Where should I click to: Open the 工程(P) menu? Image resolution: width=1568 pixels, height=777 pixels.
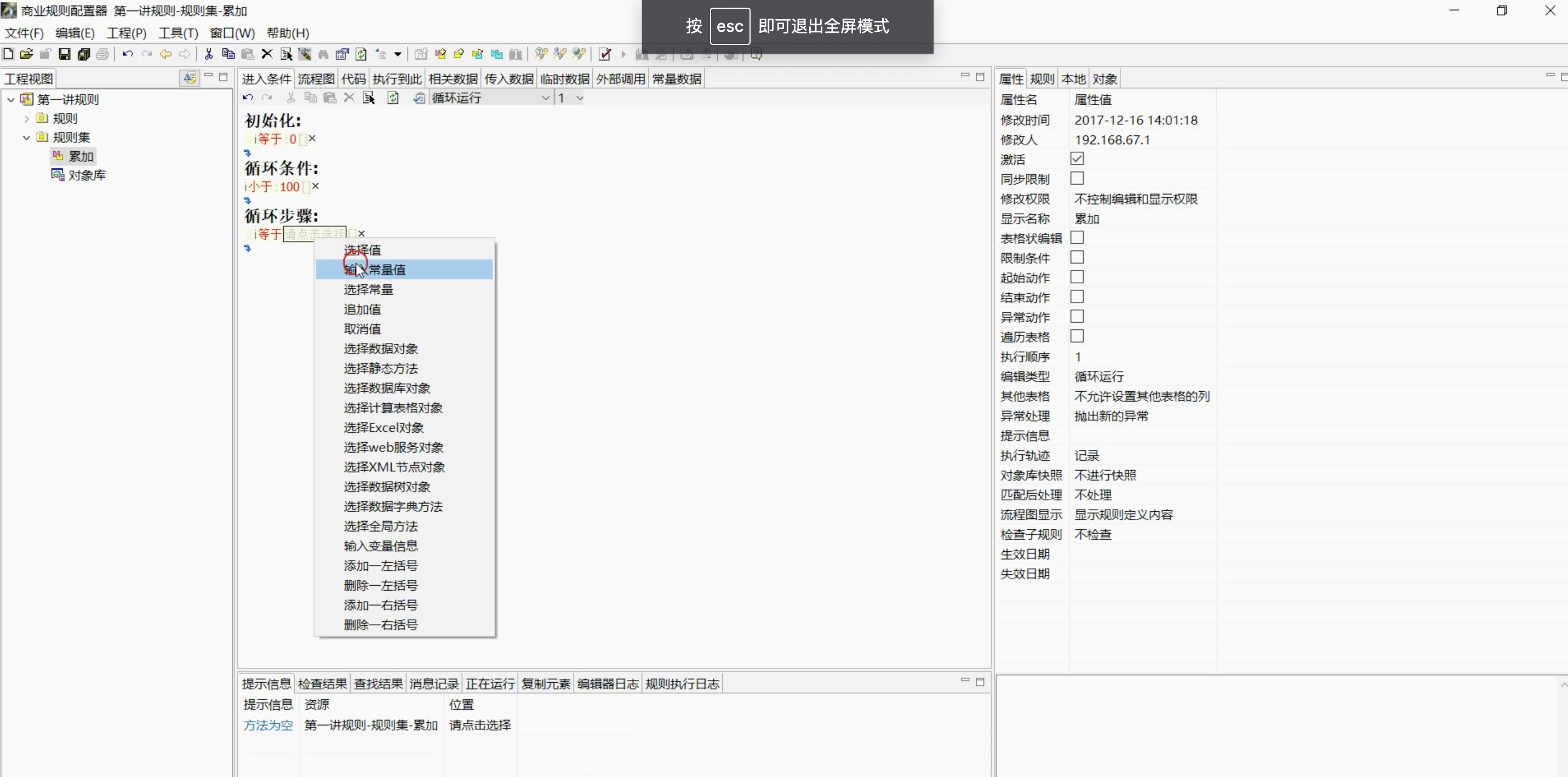[x=127, y=33]
